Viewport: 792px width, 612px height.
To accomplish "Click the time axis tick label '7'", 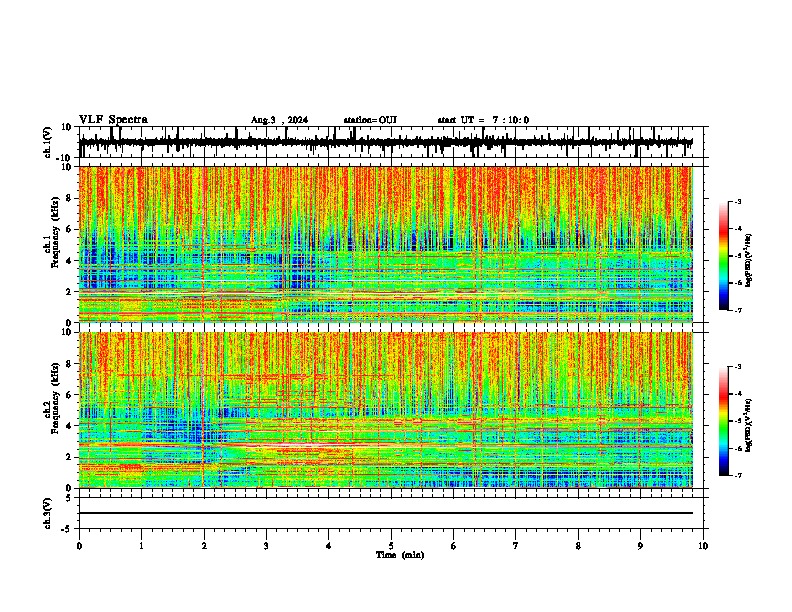I will [516, 546].
